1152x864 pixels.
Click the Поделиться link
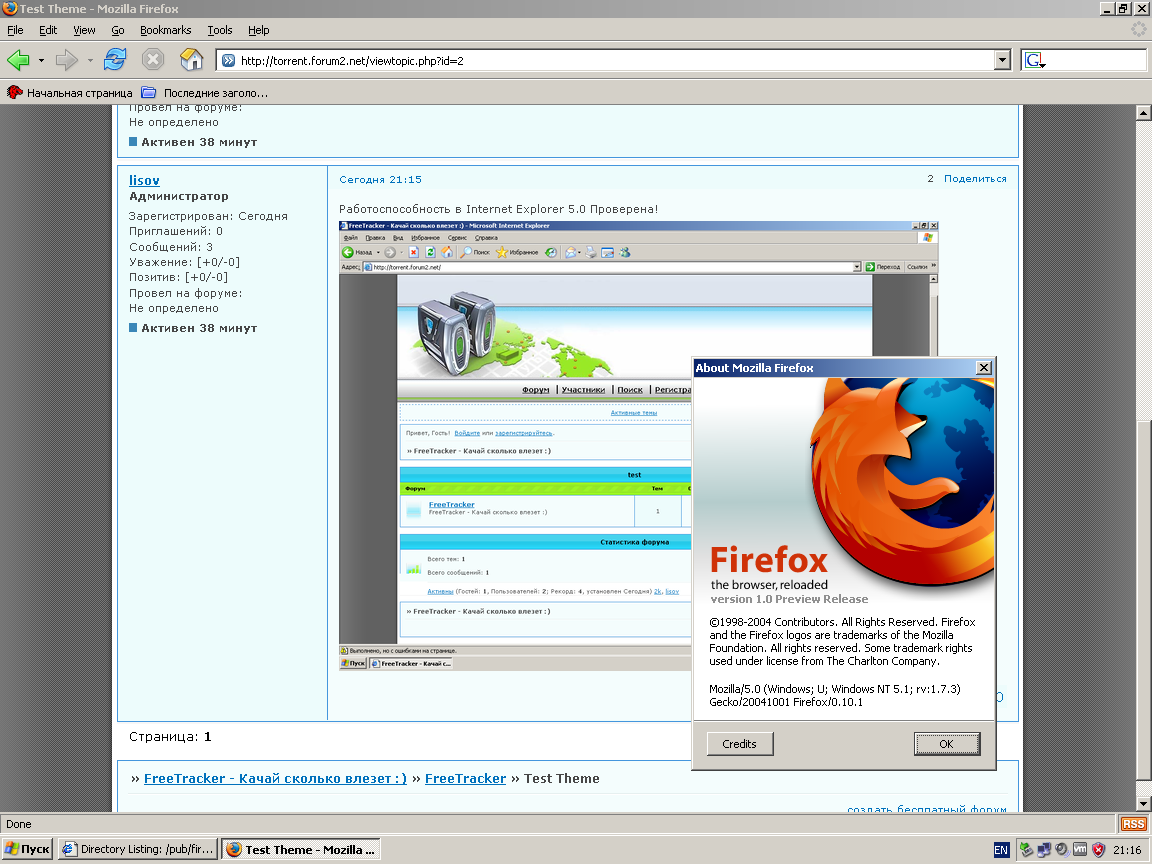[x=975, y=179]
